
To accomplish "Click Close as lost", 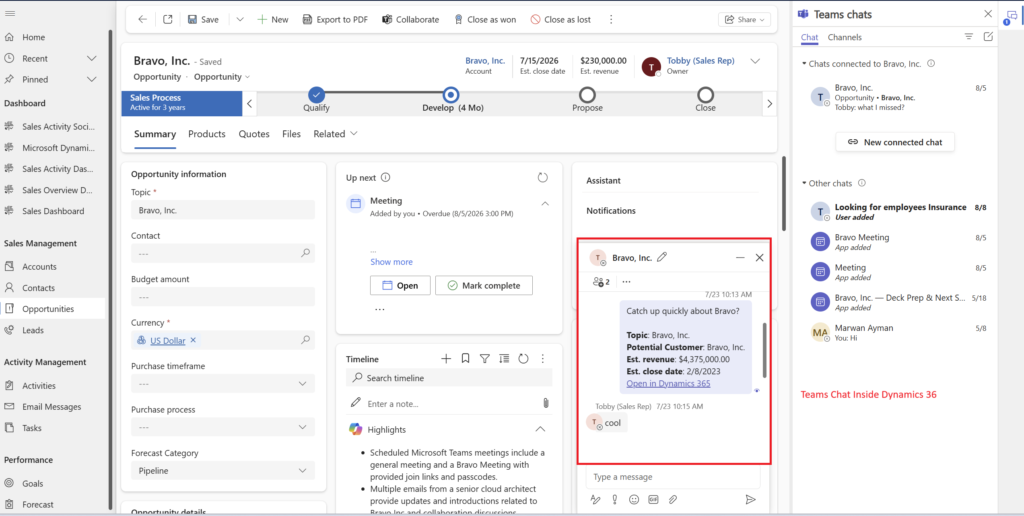I will click(x=560, y=20).
